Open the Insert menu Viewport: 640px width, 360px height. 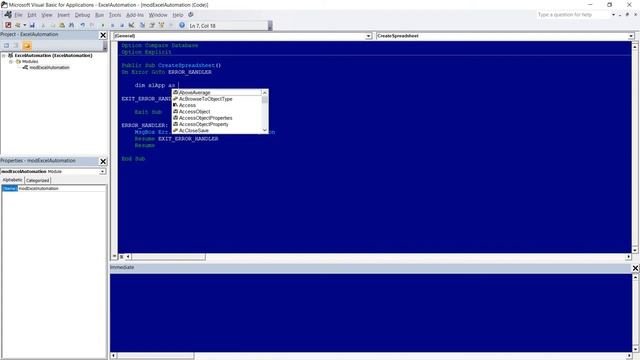(63, 15)
